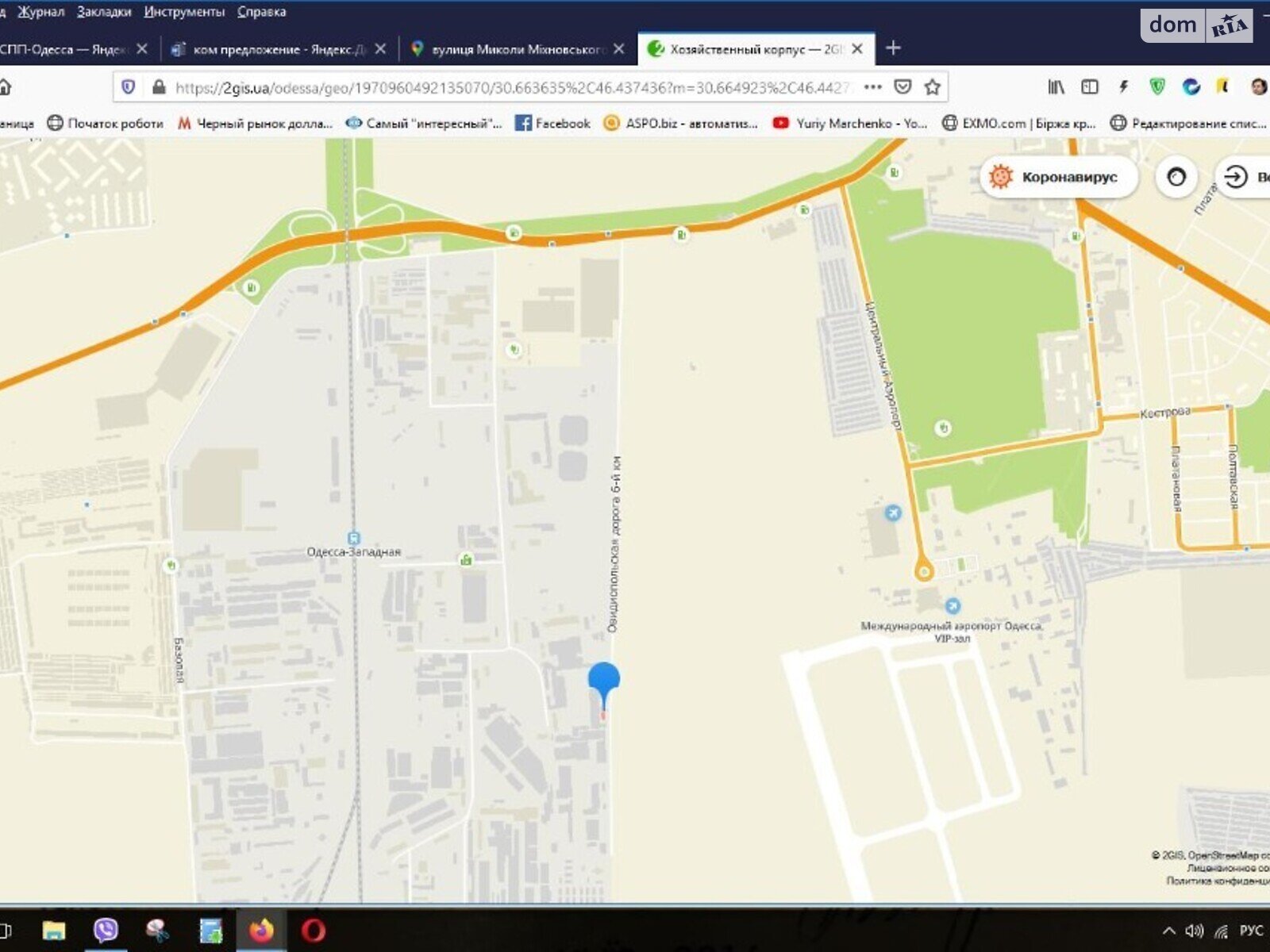The width and height of the screenshot is (1270, 952).
Task: Open the 'Yuriy Marchenko' YouTube bookmark
Action: point(850,123)
